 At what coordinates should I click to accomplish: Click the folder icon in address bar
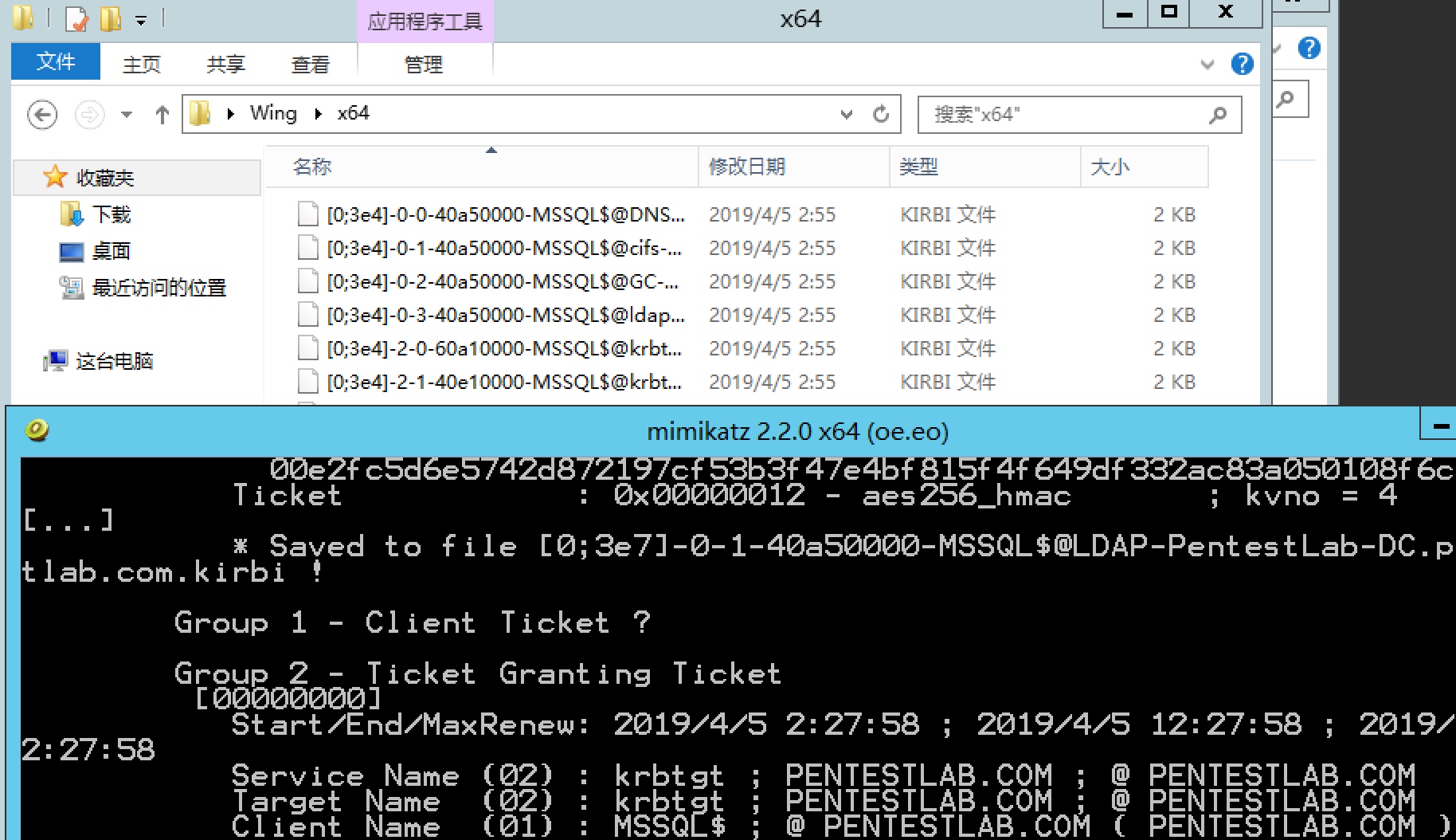point(201,114)
